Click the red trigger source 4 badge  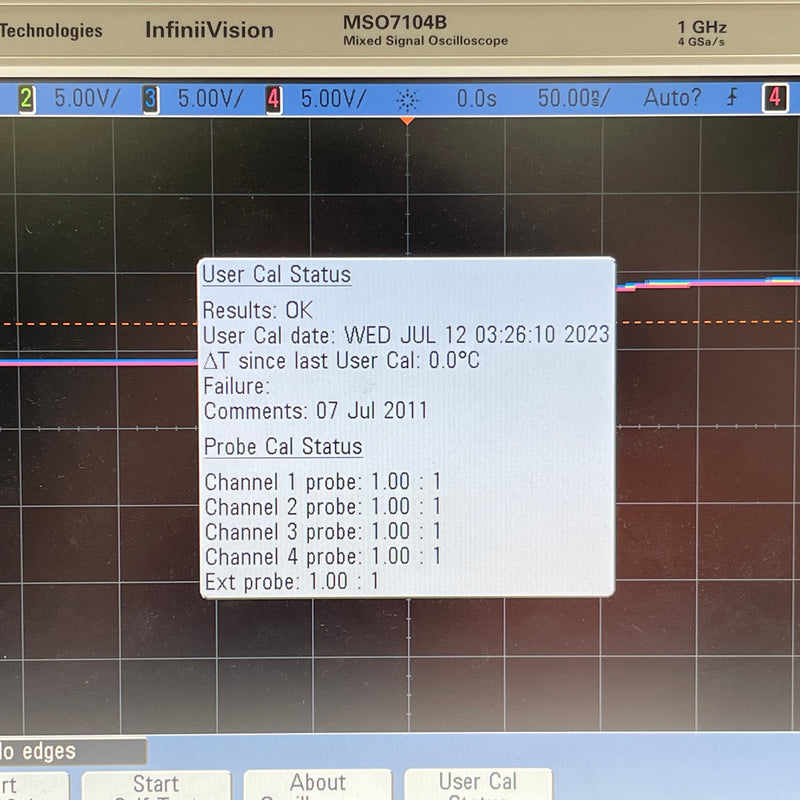(774, 98)
